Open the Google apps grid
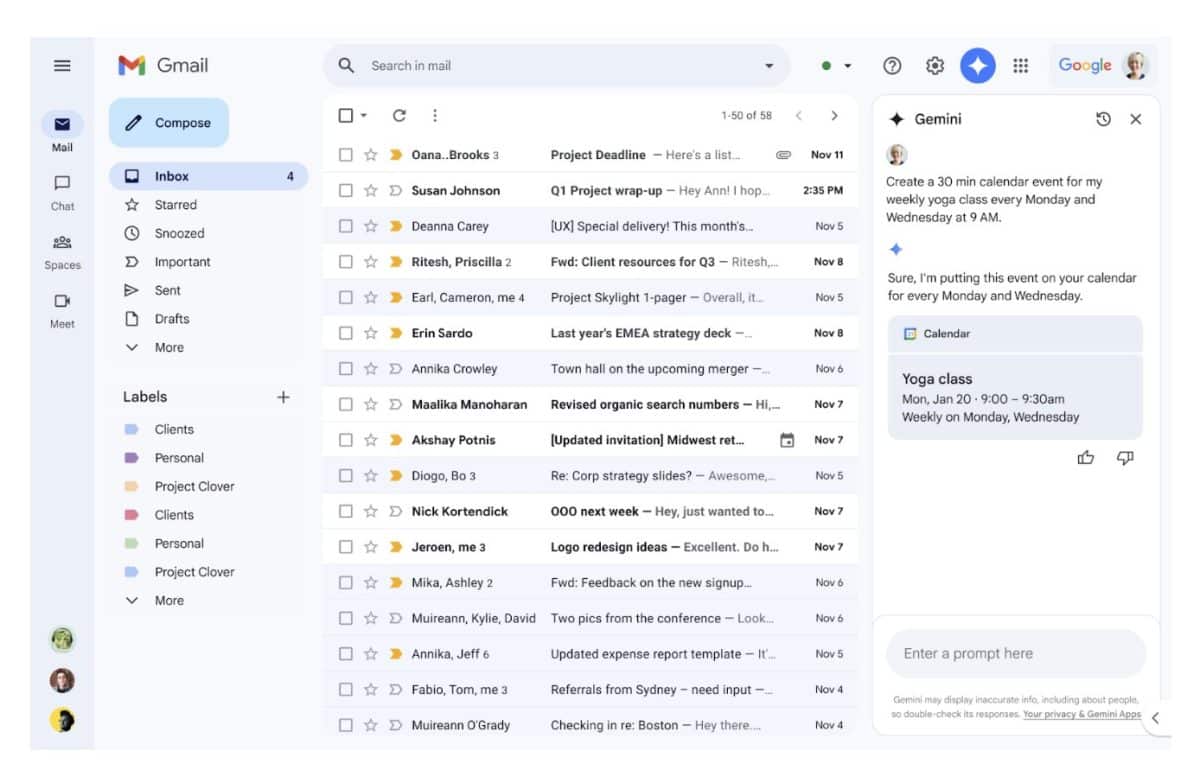The image size is (1200, 776). (1020, 66)
